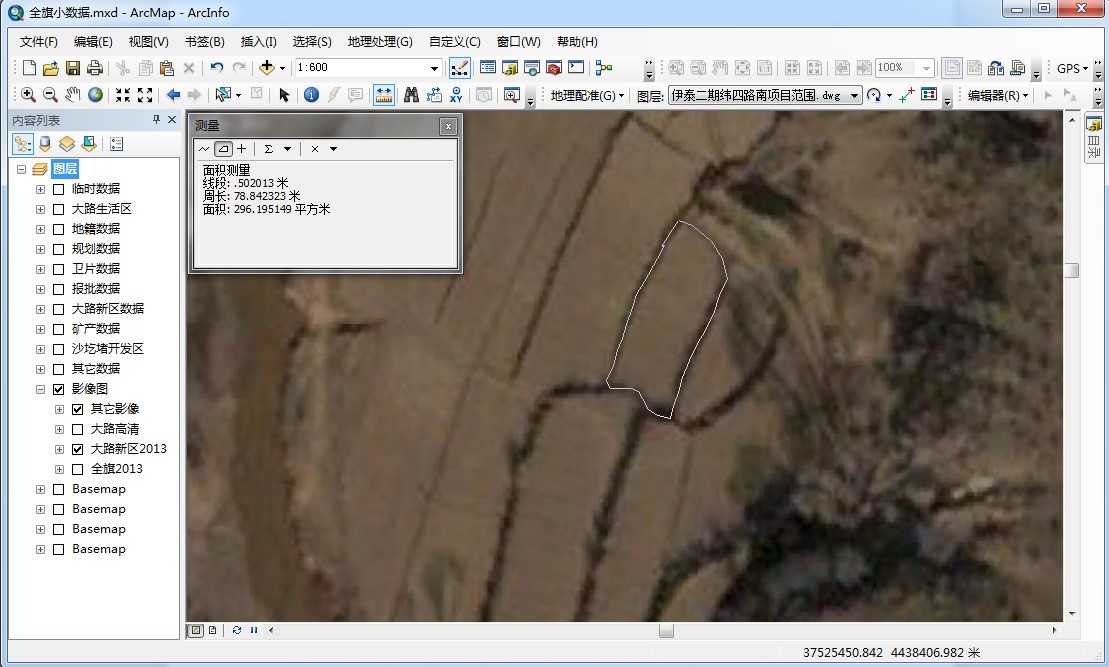This screenshot has height=667, width=1109.
Task: Open the 帮助(H) menu
Action: [577, 42]
